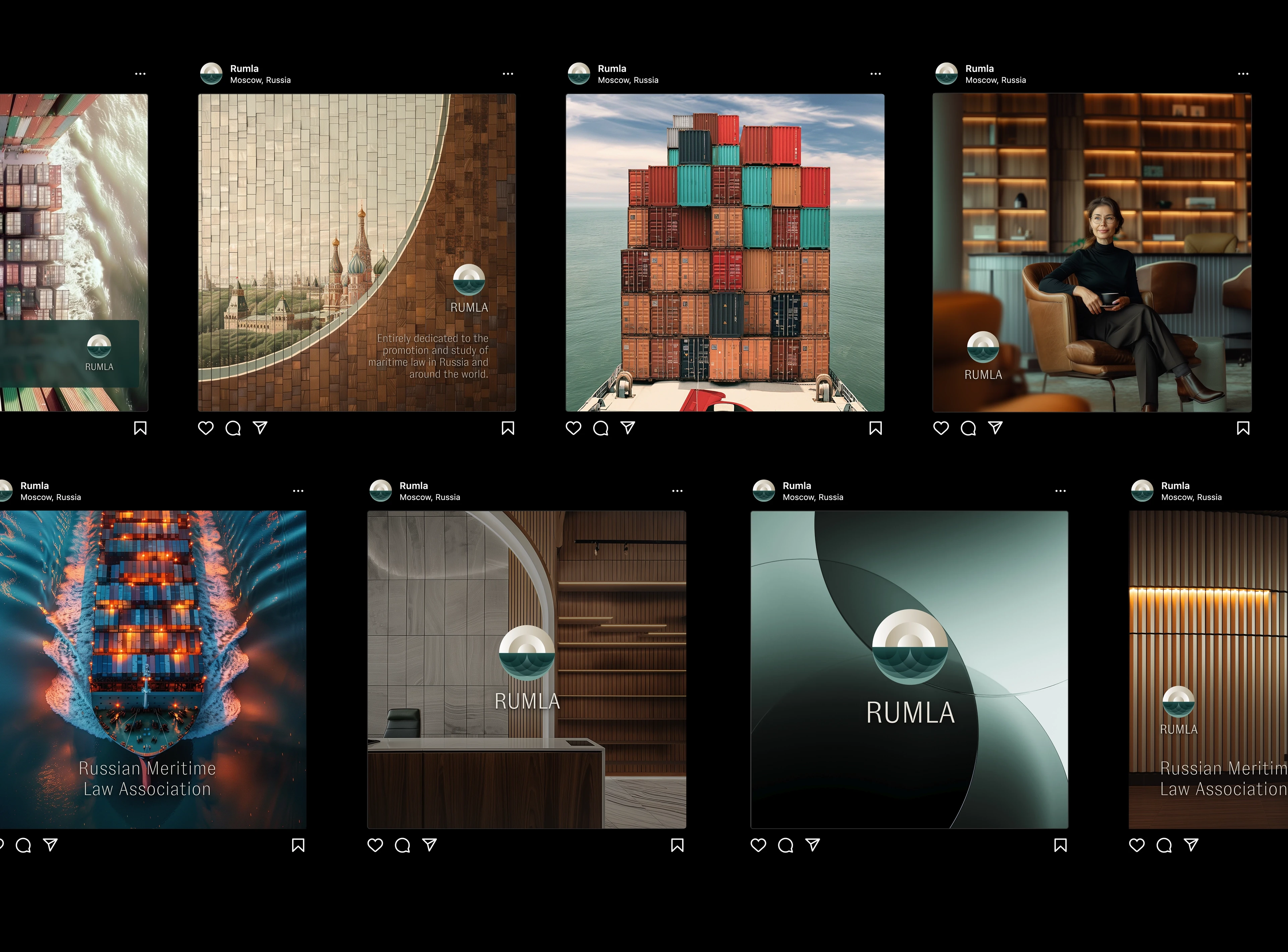The image size is (1288, 952).
Task: Share the woman in armchair post
Action: click(995, 428)
